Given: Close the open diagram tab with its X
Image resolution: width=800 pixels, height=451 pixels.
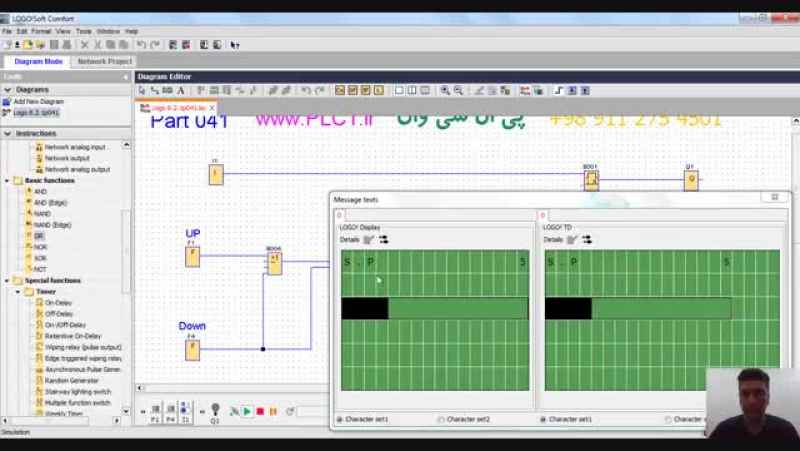Looking at the screenshot, I should (x=212, y=108).
